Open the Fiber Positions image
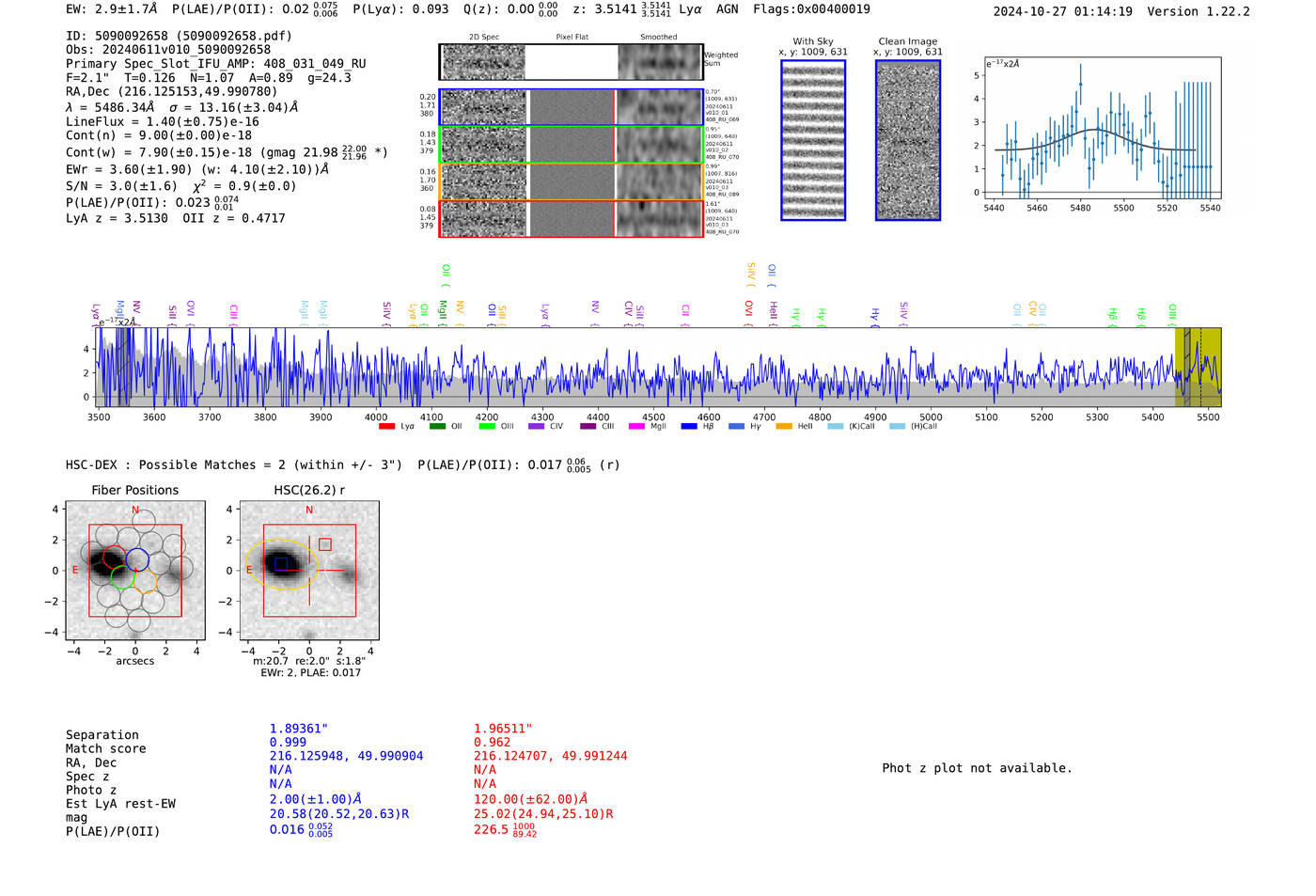The height and width of the screenshot is (896, 1316). tap(135, 571)
